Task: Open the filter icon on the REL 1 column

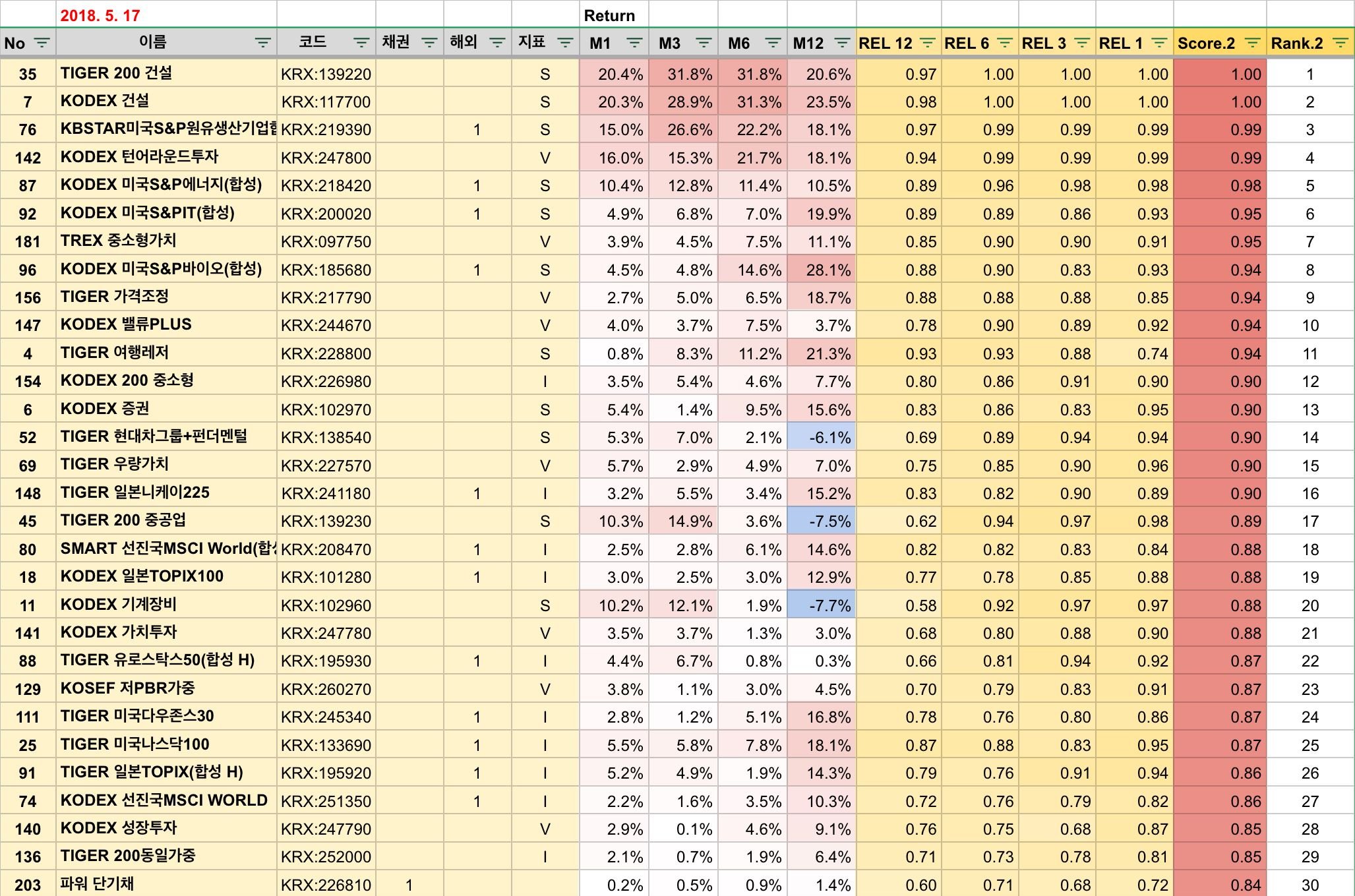Action: pyautogui.click(x=1159, y=44)
